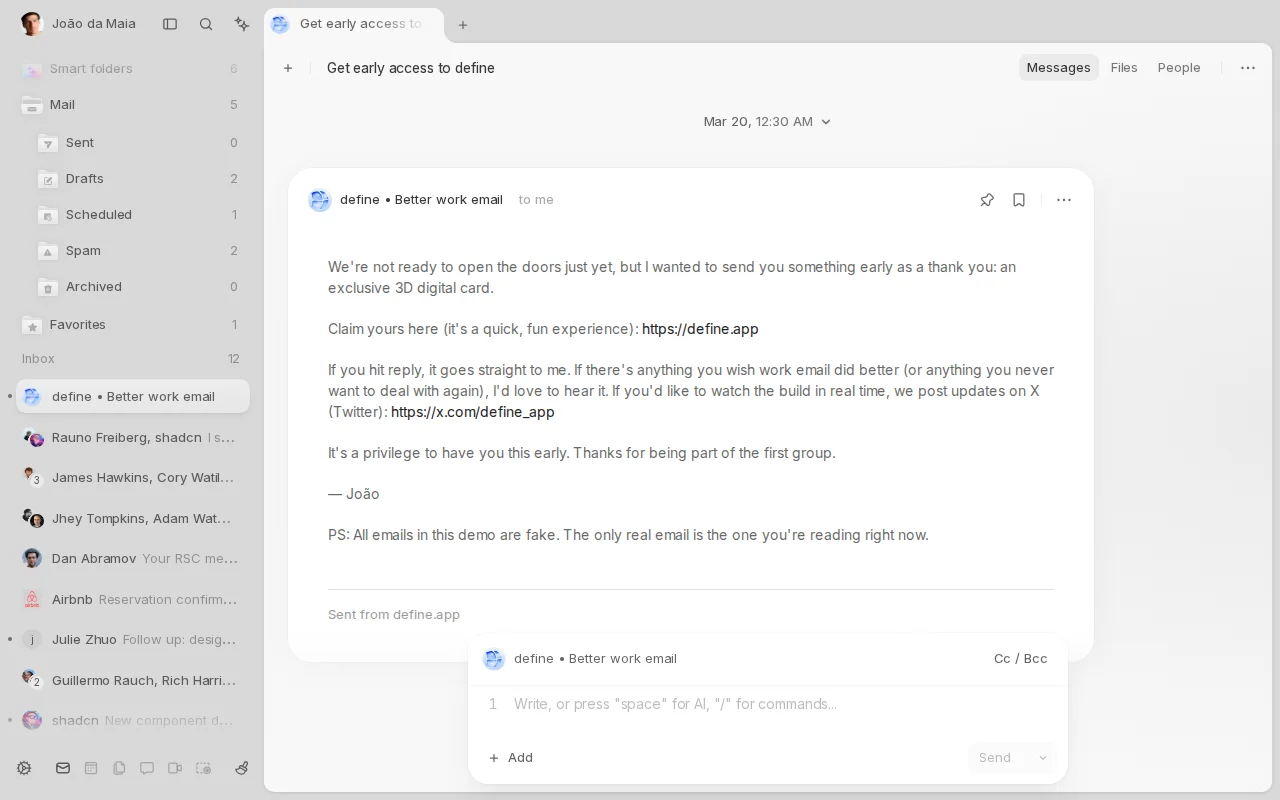Image resolution: width=1280 pixels, height=800 pixels.
Task: Click define sender avatar in message header
Action: 320,200
